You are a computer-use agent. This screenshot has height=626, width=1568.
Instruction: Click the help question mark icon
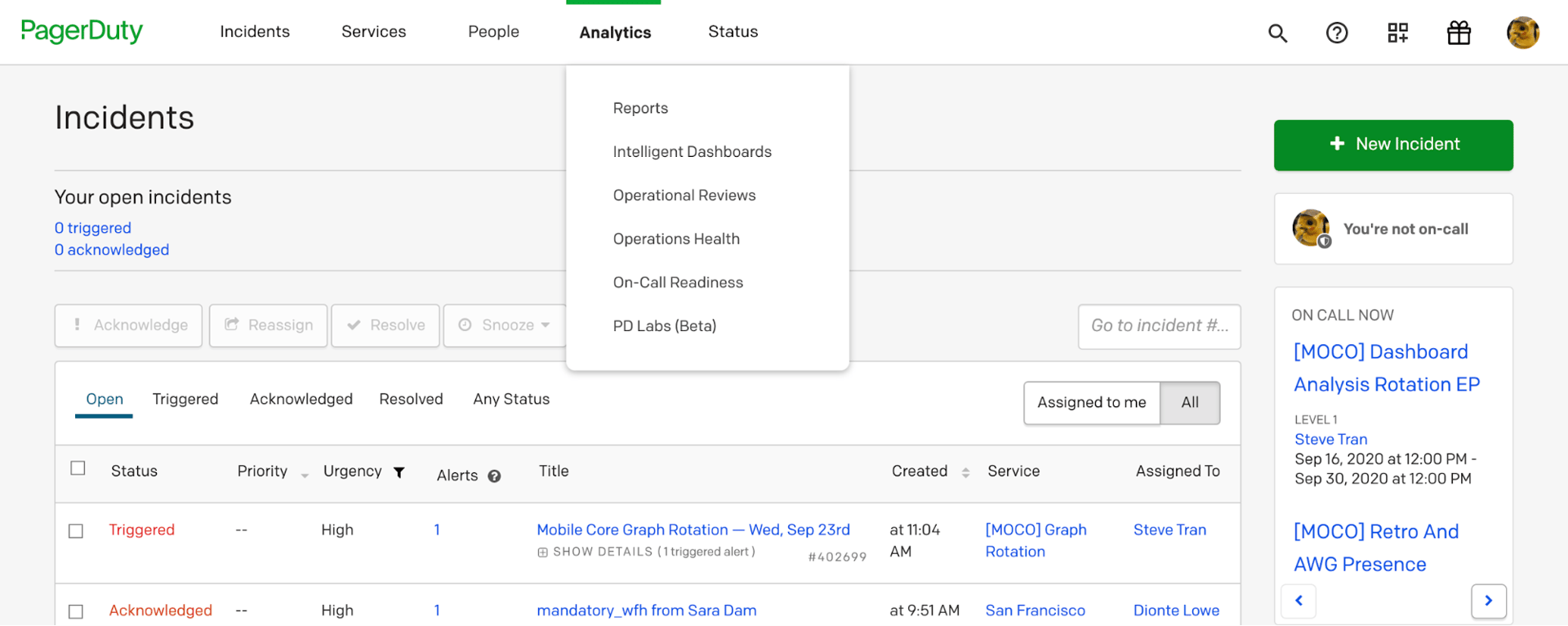pyautogui.click(x=1337, y=33)
